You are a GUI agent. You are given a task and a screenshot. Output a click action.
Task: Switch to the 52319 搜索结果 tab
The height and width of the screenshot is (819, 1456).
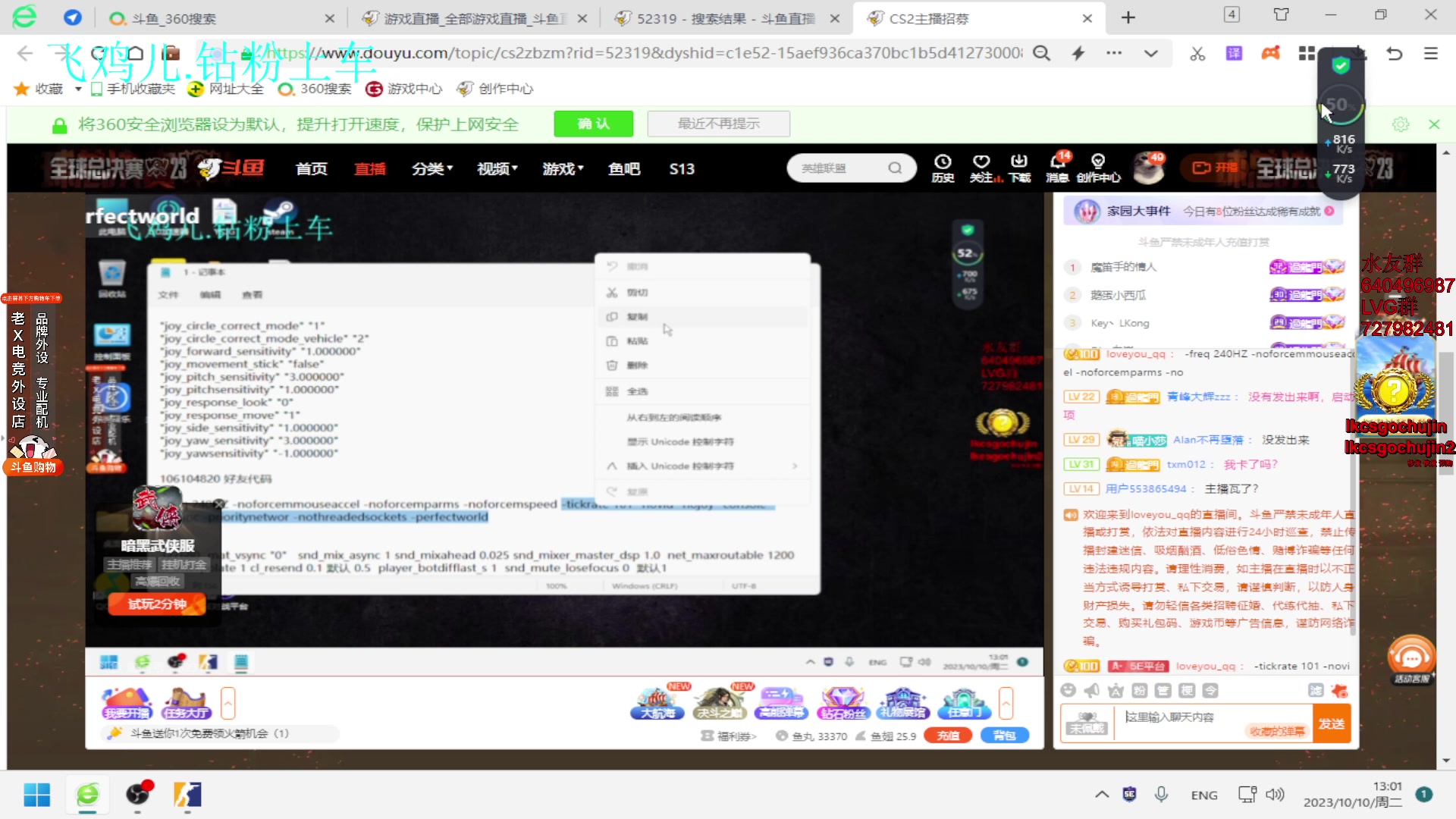(726, 18)
